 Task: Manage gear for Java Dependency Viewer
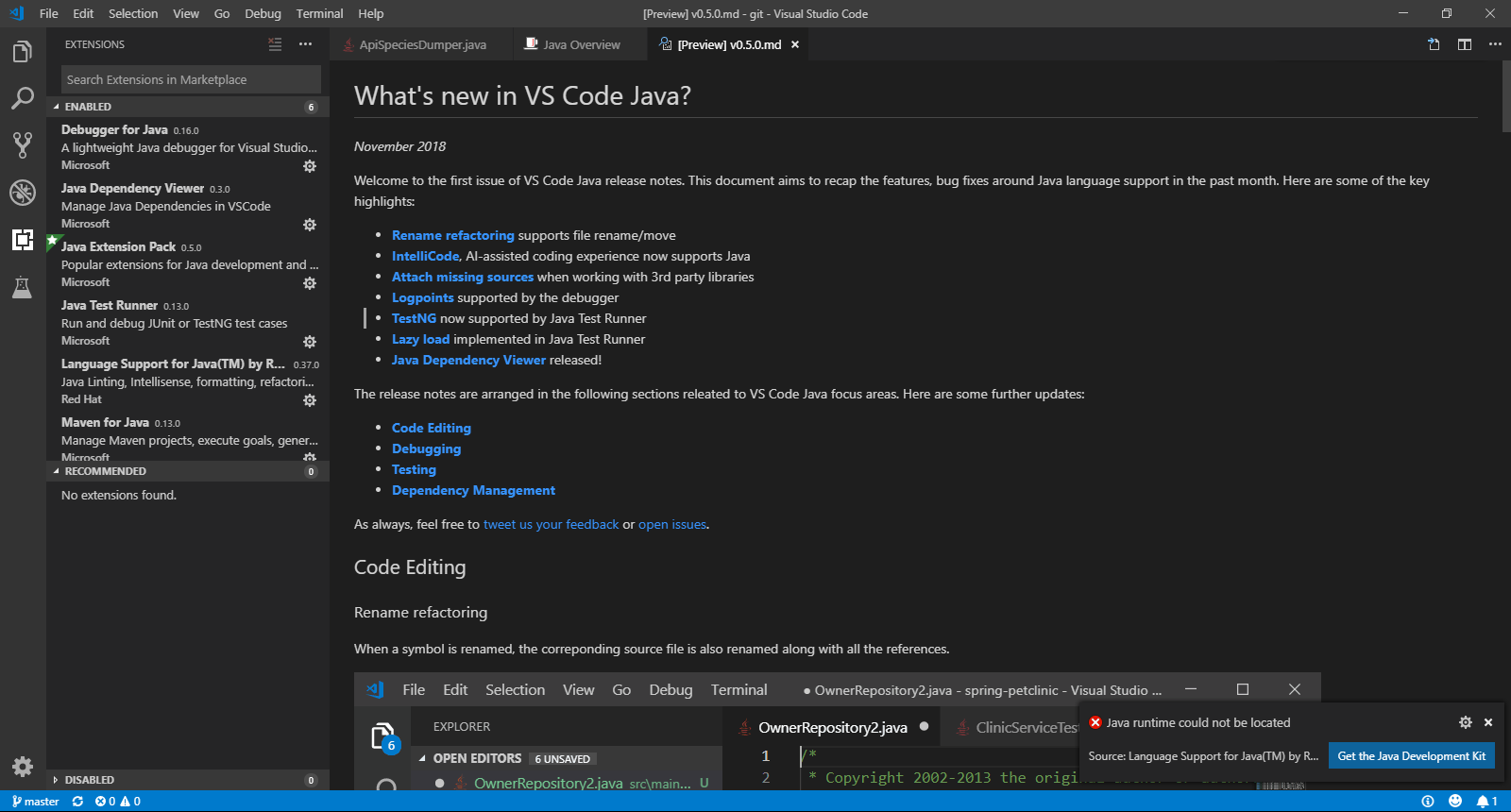point(309,225)
